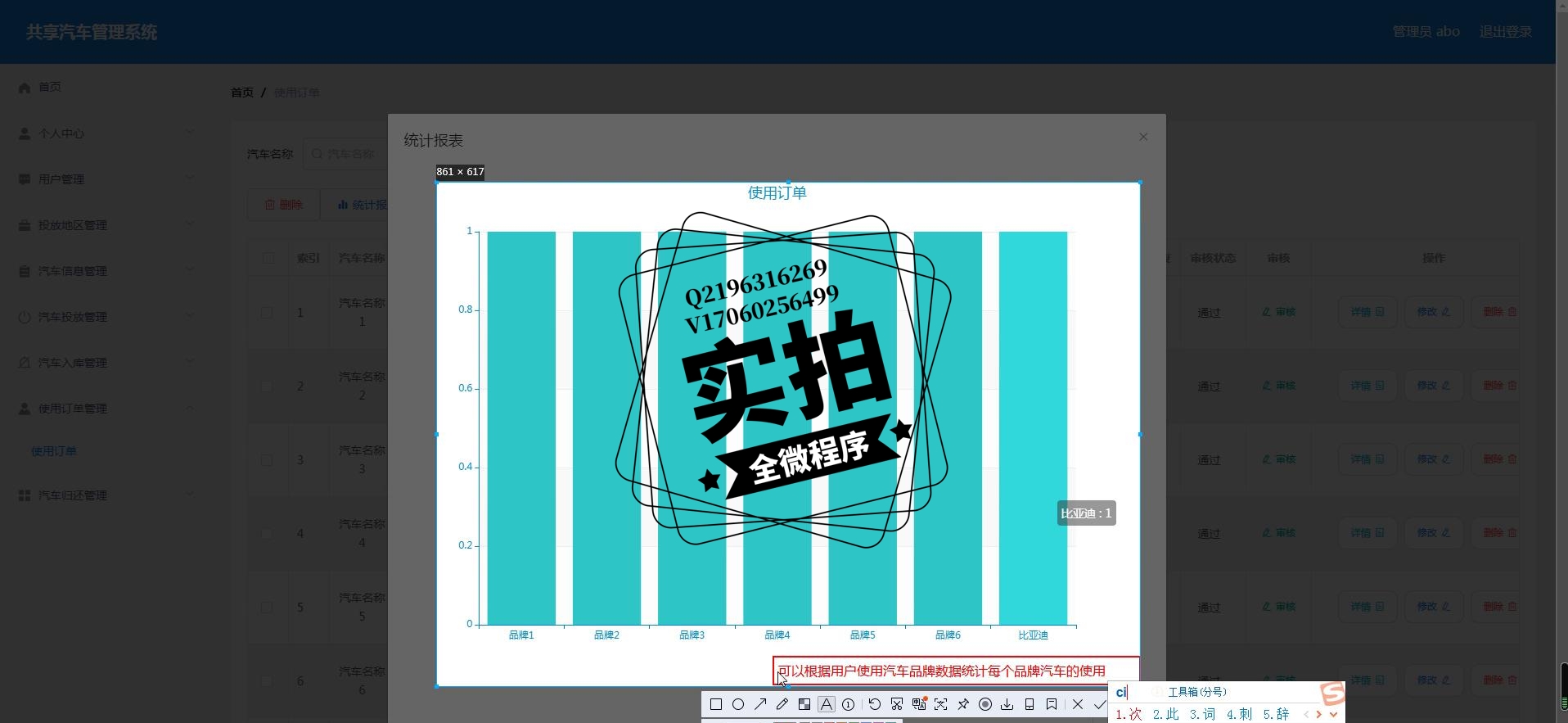This screenshot has width=1568, height=723.
Task: Select the arrow annotation tool
Action: coord(760,704)
